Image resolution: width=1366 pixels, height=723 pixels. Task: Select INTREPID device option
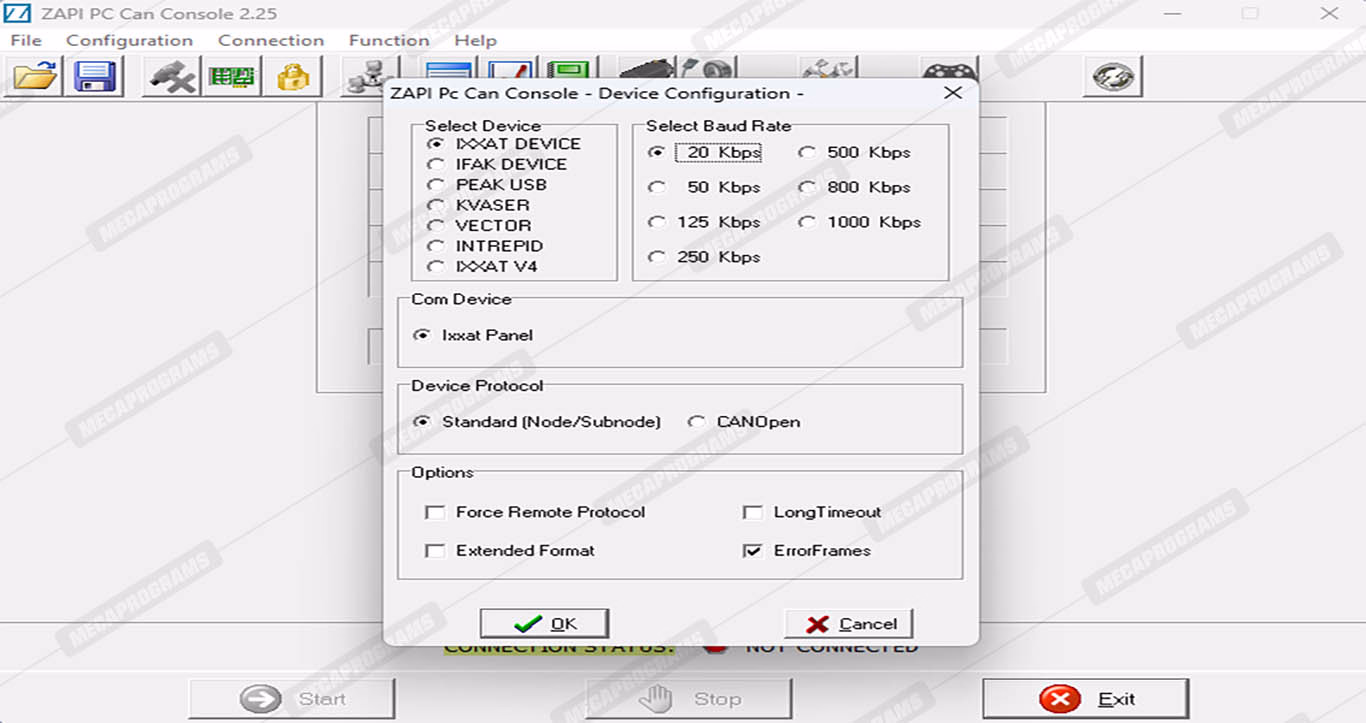pyautogui.click(x=486, y=246)
